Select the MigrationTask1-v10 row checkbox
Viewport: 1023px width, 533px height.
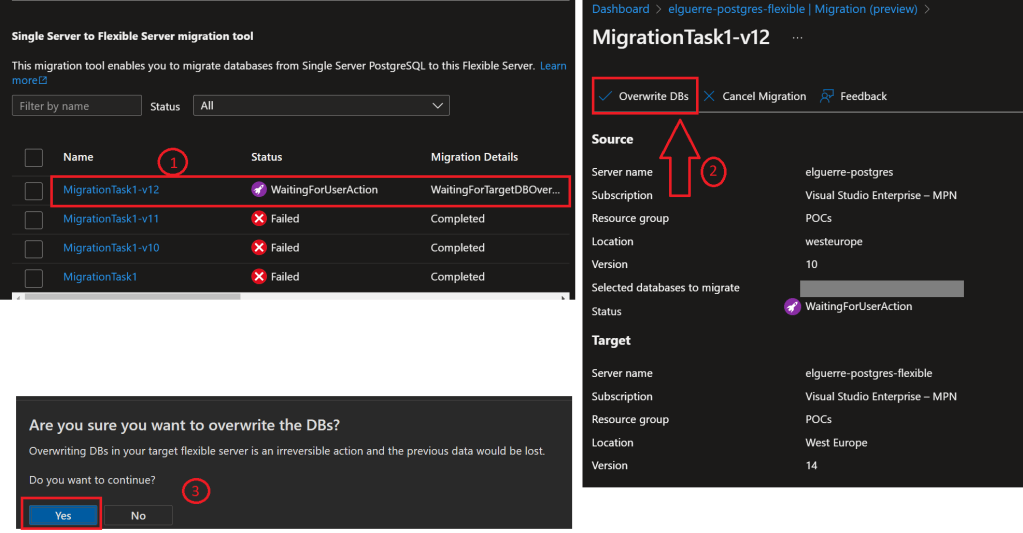point(34,248)
